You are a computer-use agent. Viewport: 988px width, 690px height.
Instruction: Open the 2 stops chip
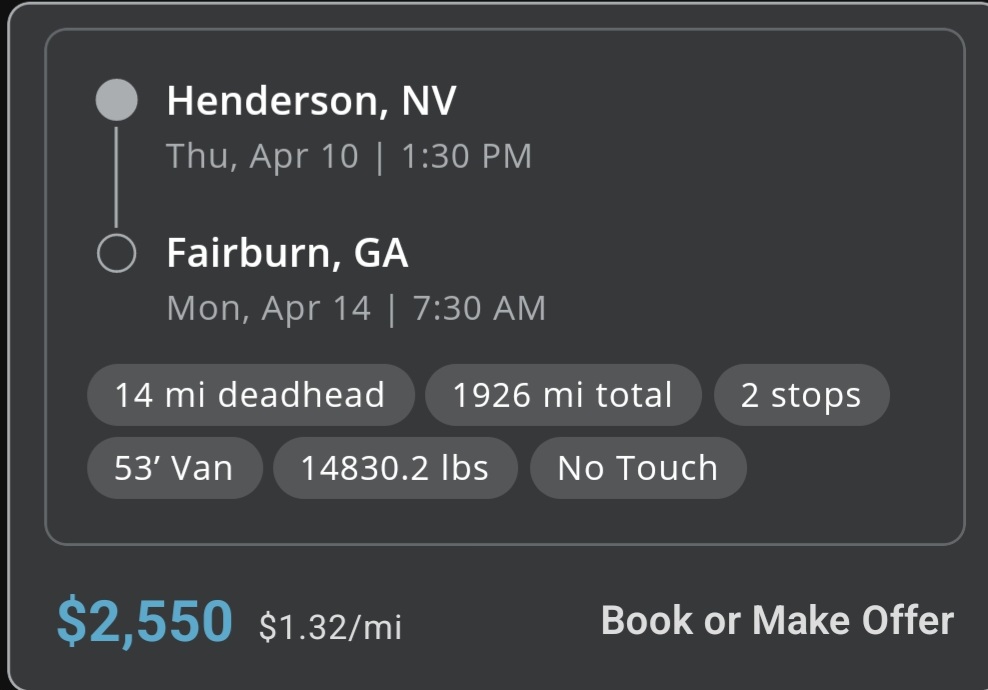coord(801,395)
